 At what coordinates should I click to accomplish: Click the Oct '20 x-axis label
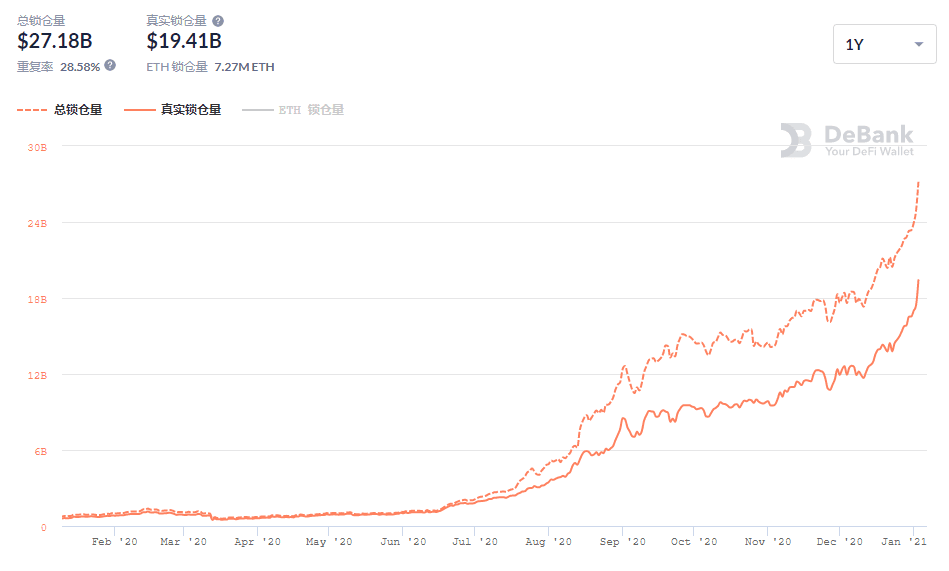click(x=694, y=541)
